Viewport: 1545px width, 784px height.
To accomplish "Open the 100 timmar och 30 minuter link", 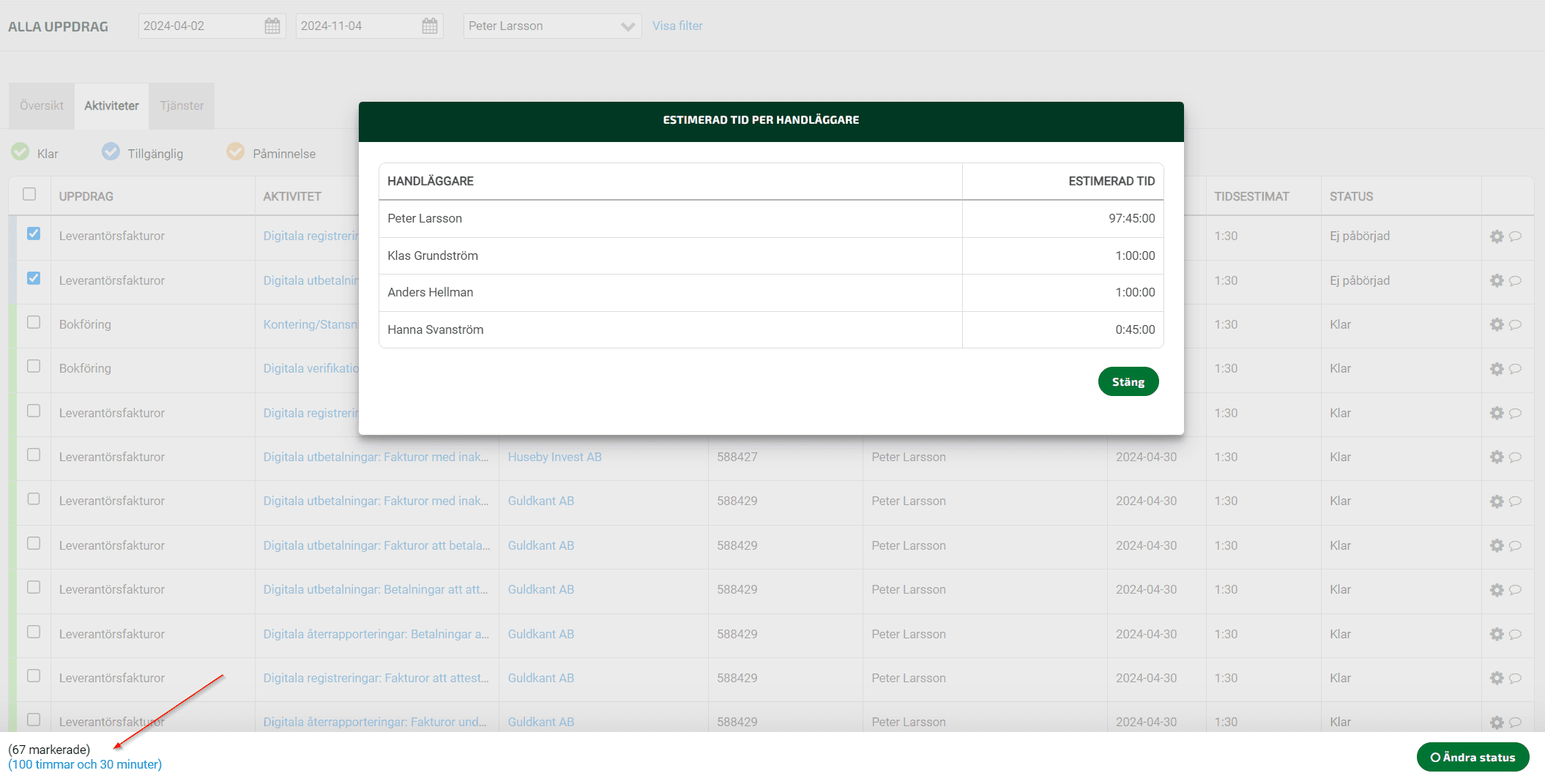I will 85,764.
